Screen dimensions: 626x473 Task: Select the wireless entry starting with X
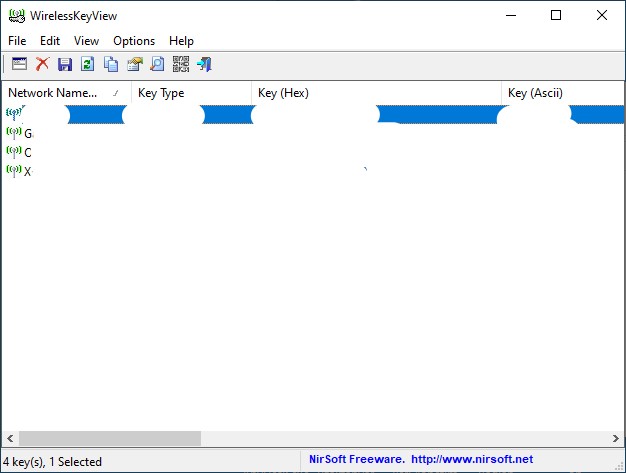point(313,171)
